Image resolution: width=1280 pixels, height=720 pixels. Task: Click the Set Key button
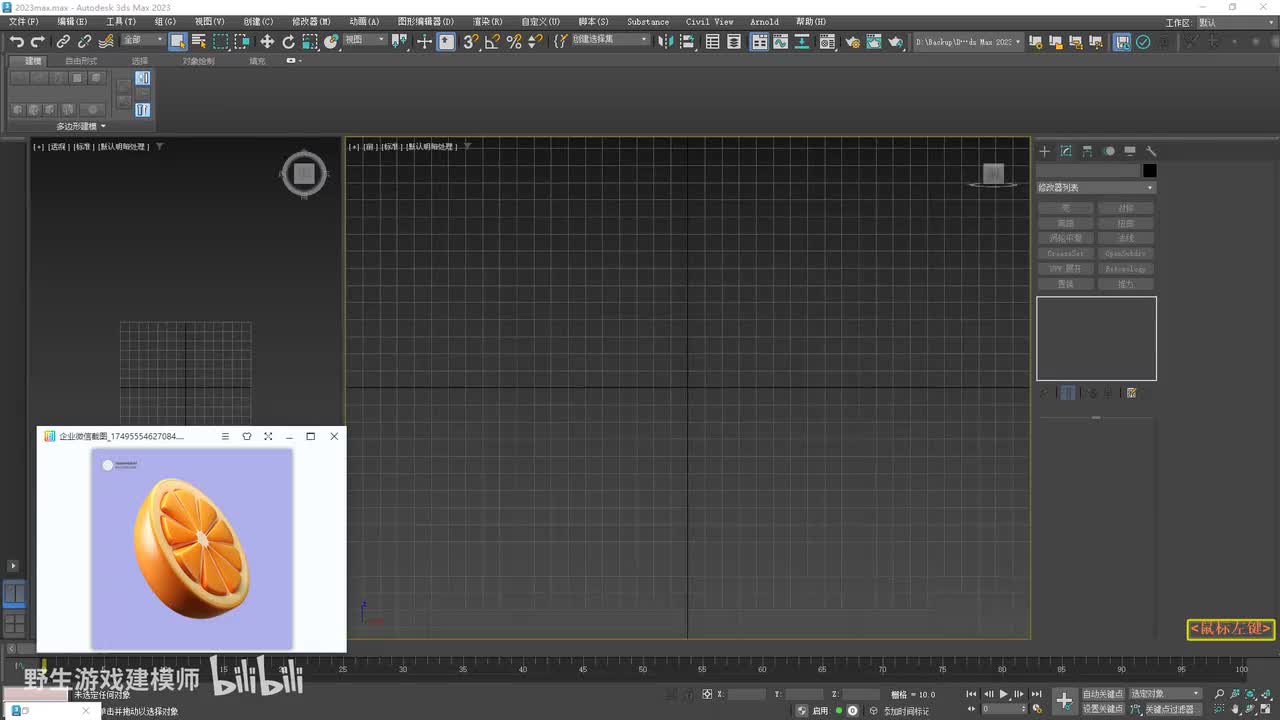pyautogui.click(x=1103, y=709)
